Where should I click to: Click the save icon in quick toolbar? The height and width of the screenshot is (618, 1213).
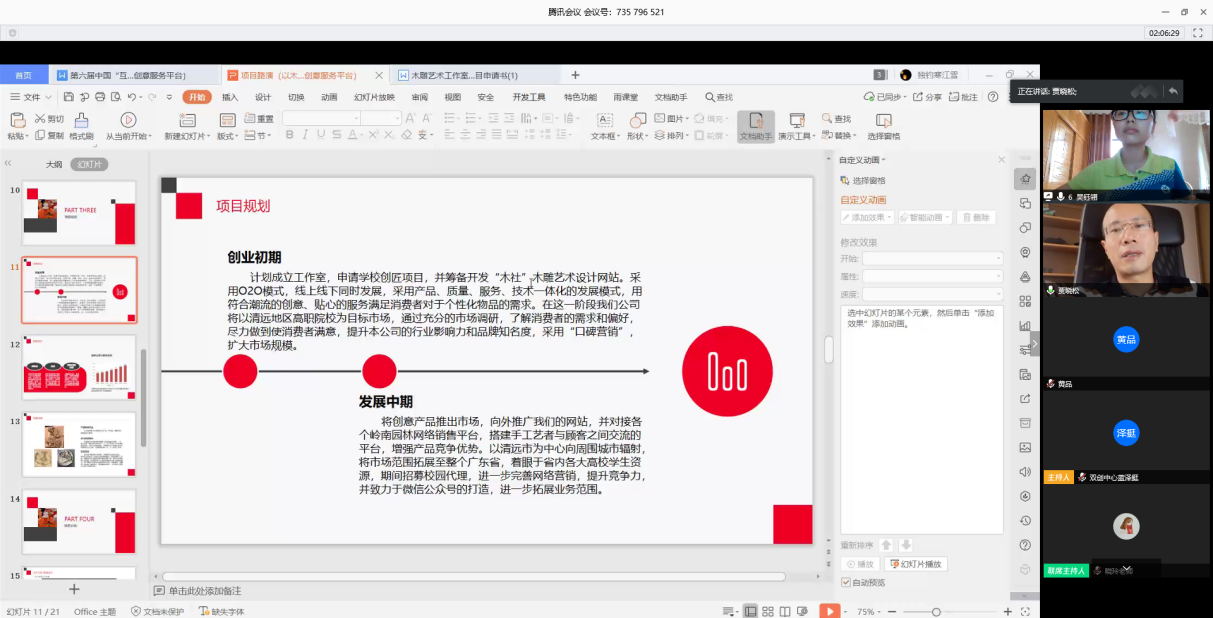(x=68, y=97)
